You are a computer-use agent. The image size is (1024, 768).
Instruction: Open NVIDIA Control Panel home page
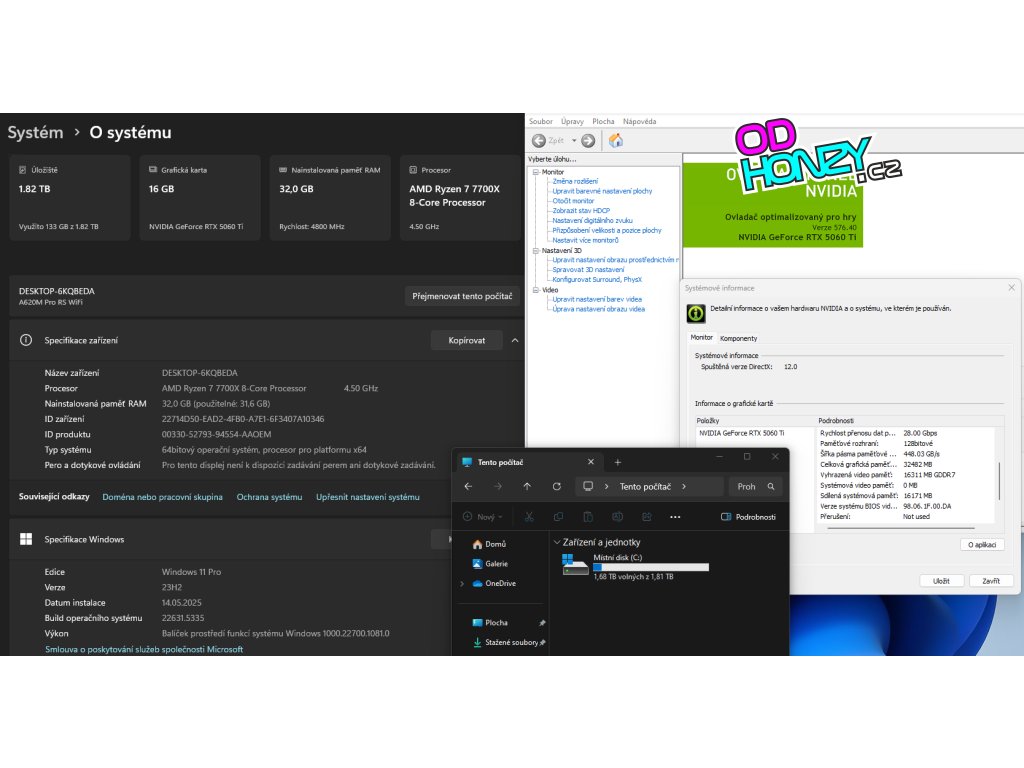click(x=616, y=140)
